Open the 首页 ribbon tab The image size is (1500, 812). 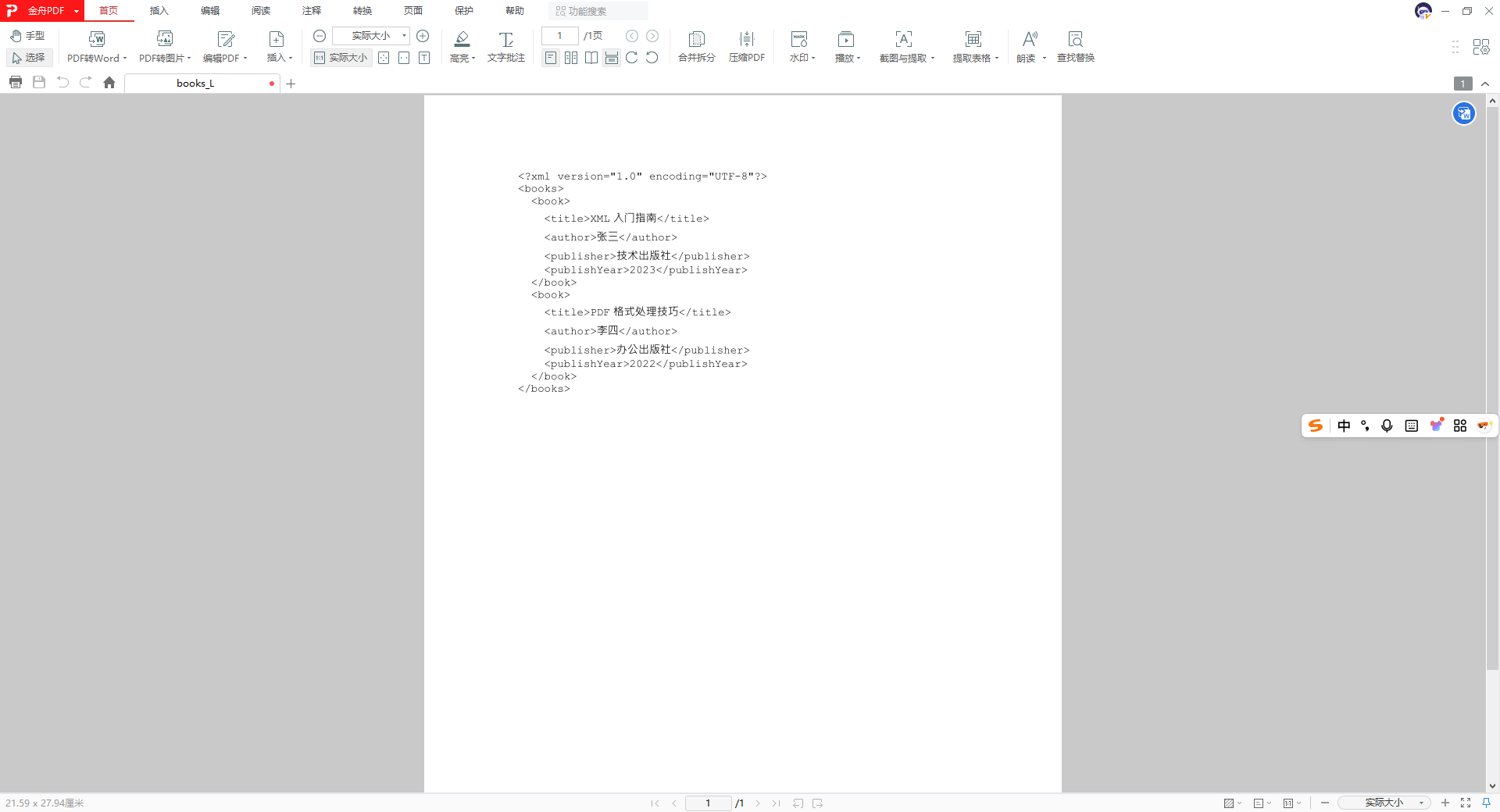(x=109, y=11)
